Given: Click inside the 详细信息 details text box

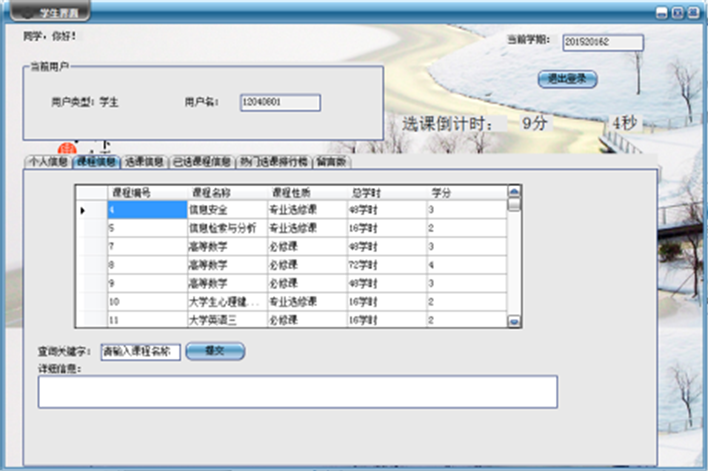Looking at the screenshot, I should pos(297,391).
